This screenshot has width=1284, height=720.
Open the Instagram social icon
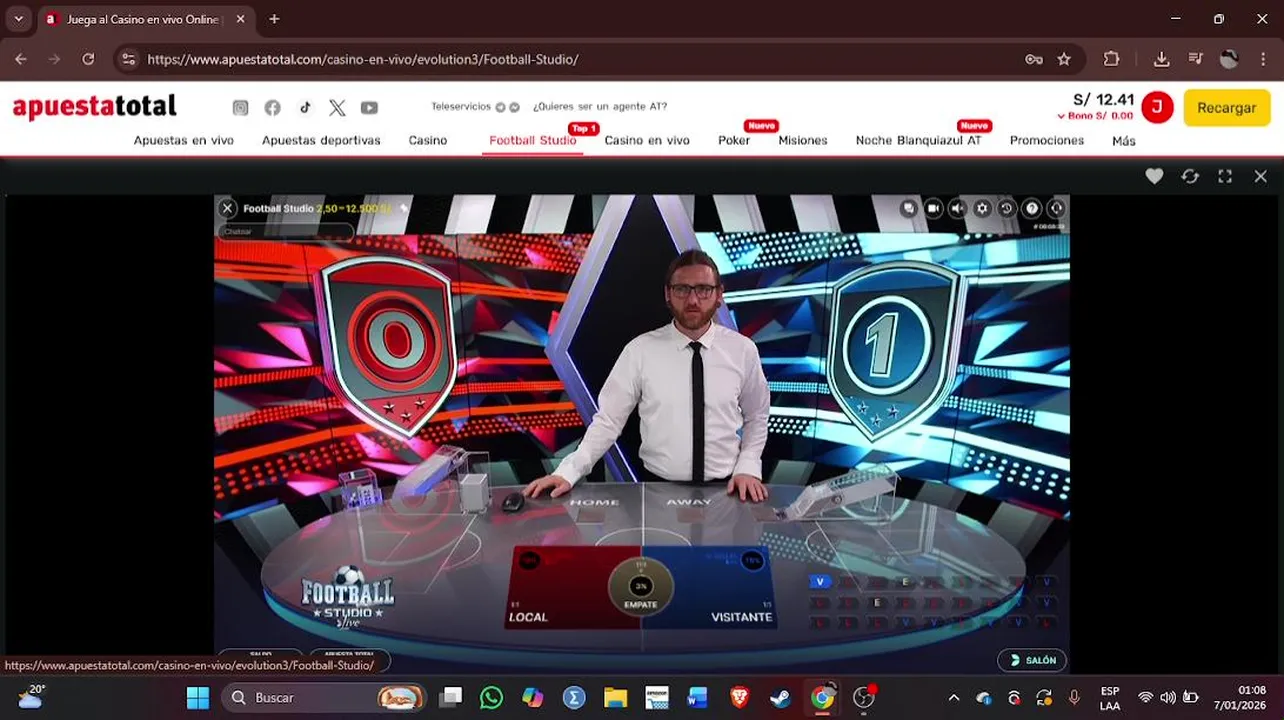point(240,108)
